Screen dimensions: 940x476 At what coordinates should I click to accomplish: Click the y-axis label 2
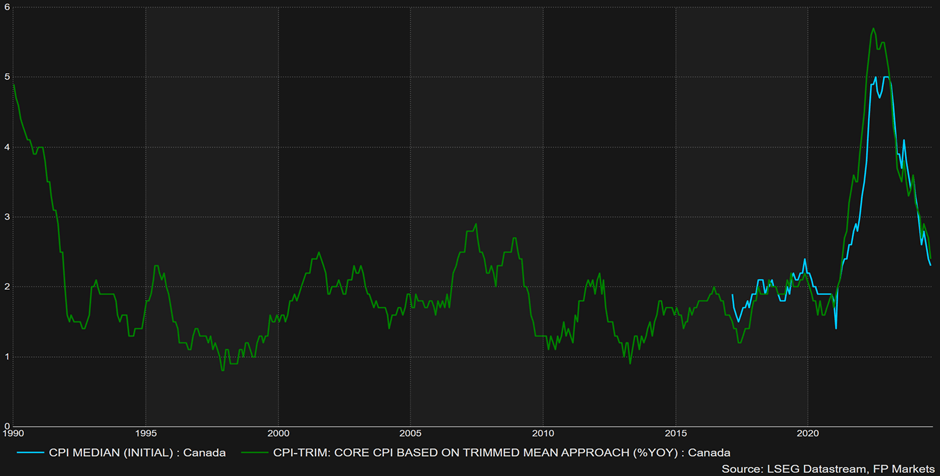[x=6, y=287]
